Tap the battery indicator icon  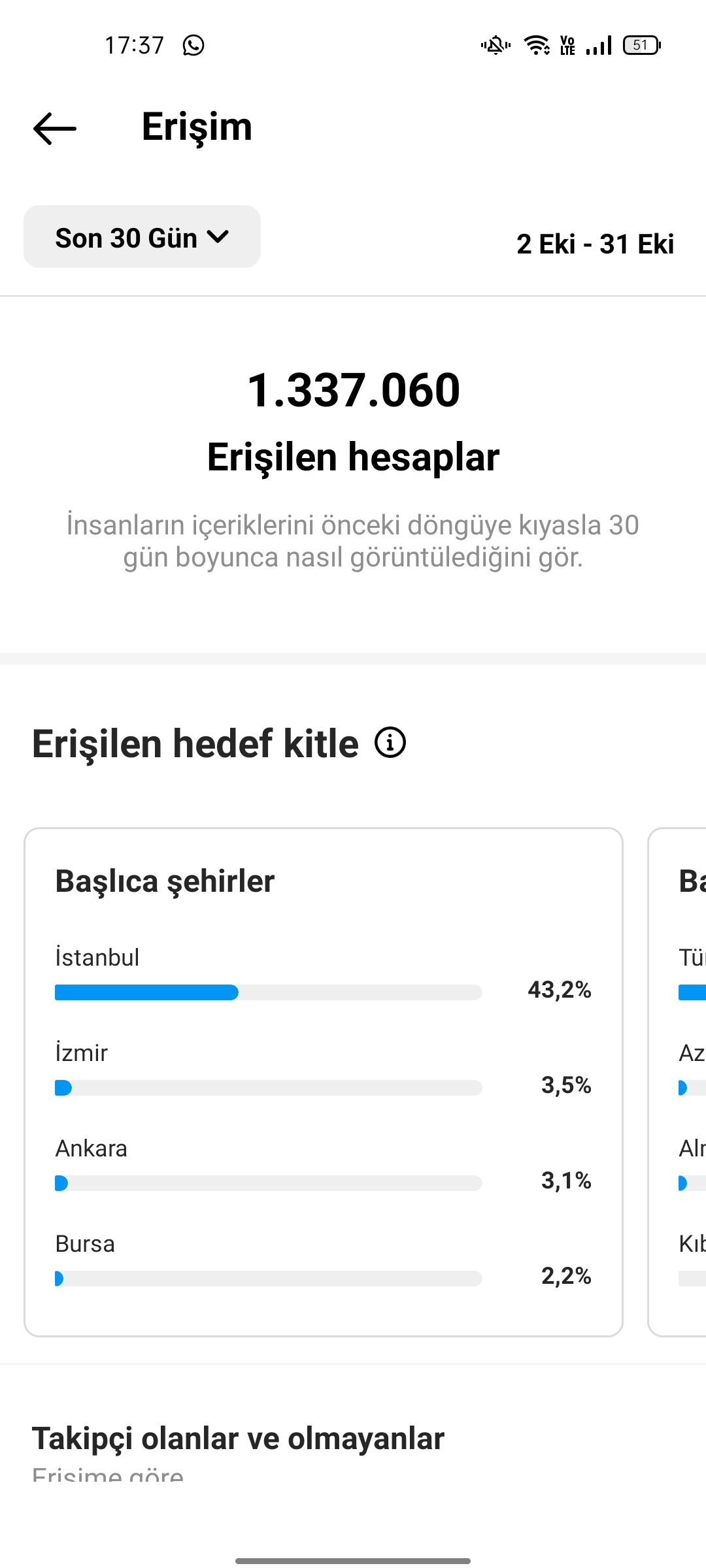(x=642, y=45)
